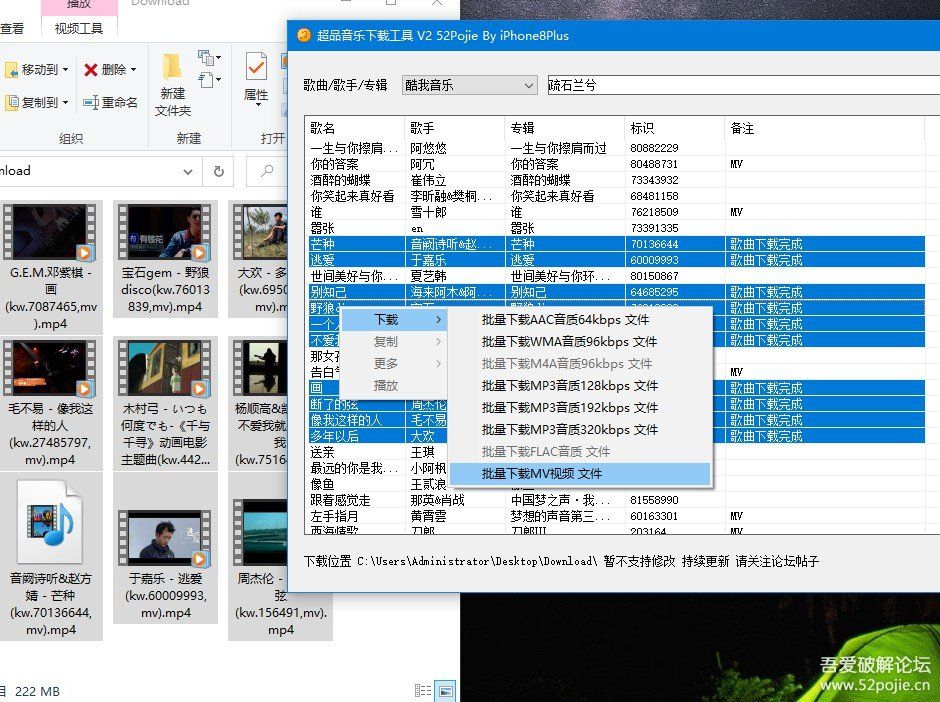The image size is (940, 702).
Task: Open video thumbnail 宝石gem - 野狼disco
Action: [x=165, y=233]
